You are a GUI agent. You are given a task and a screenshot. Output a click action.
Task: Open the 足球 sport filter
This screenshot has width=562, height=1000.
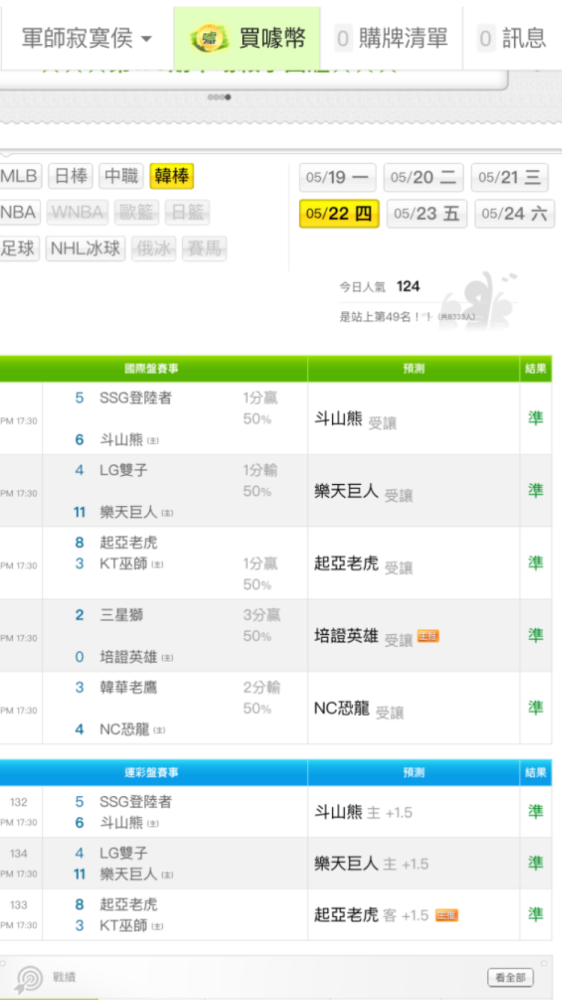19,249
